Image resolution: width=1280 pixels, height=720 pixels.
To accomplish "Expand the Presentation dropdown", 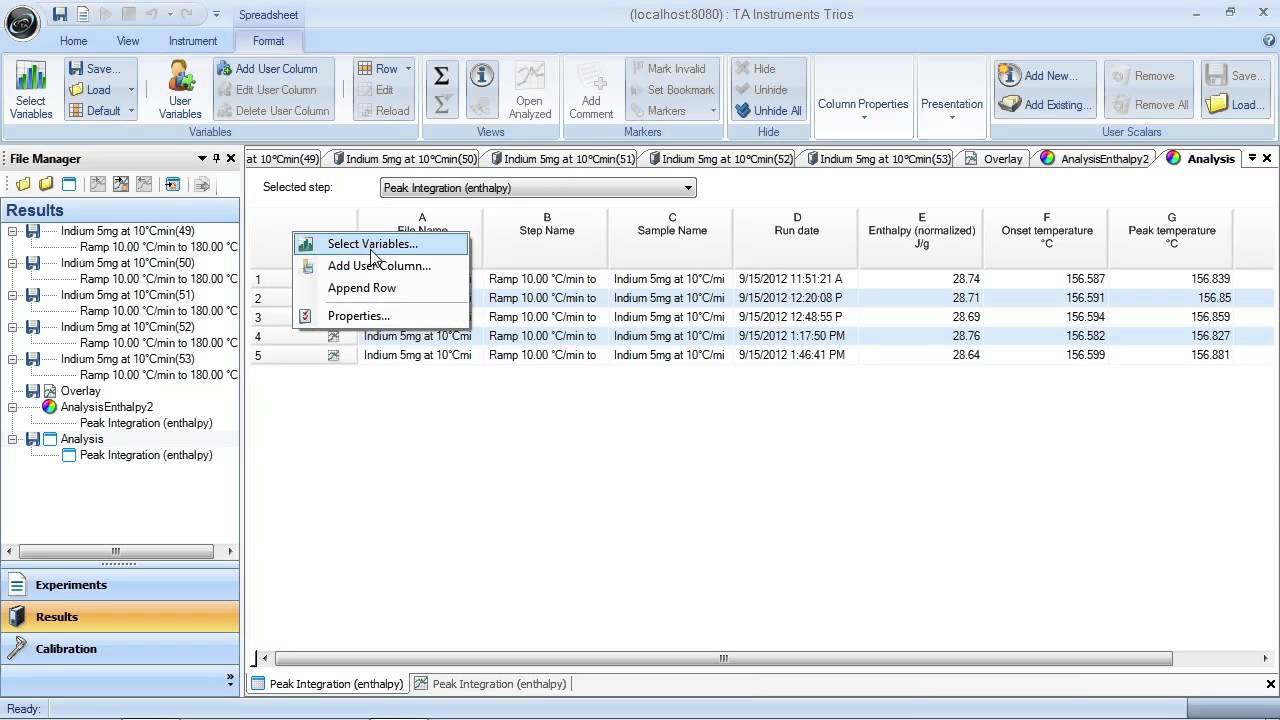I will [x=951, y=108].
